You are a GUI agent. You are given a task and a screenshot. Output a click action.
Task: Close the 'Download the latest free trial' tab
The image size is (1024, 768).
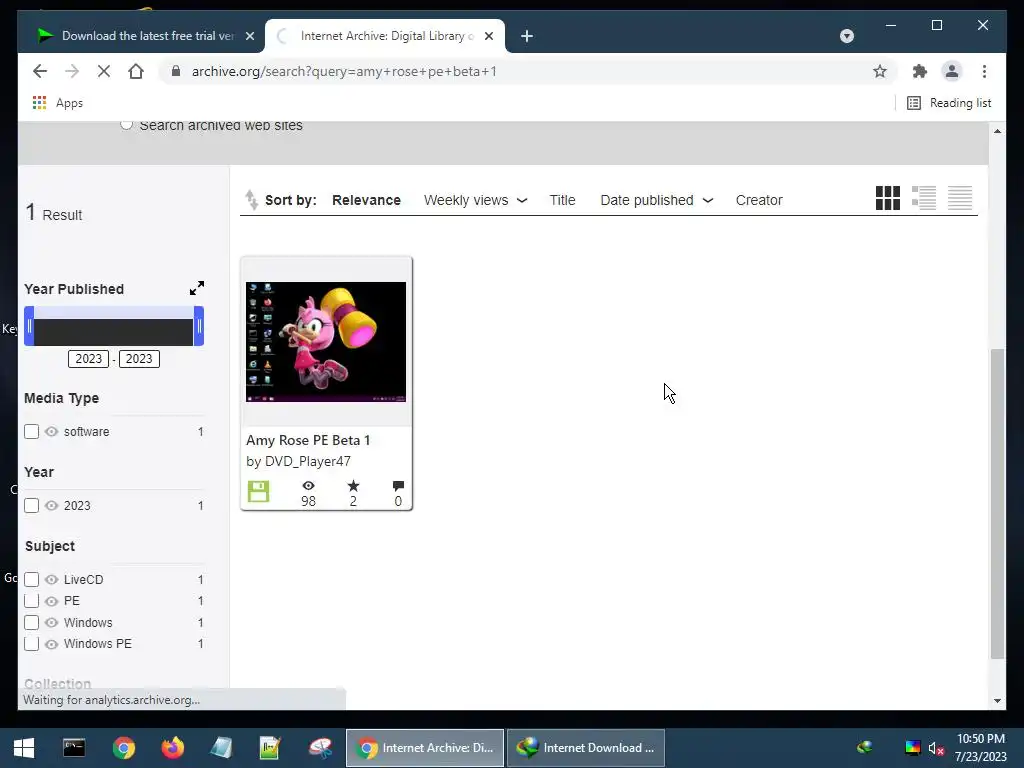[249, 36]
